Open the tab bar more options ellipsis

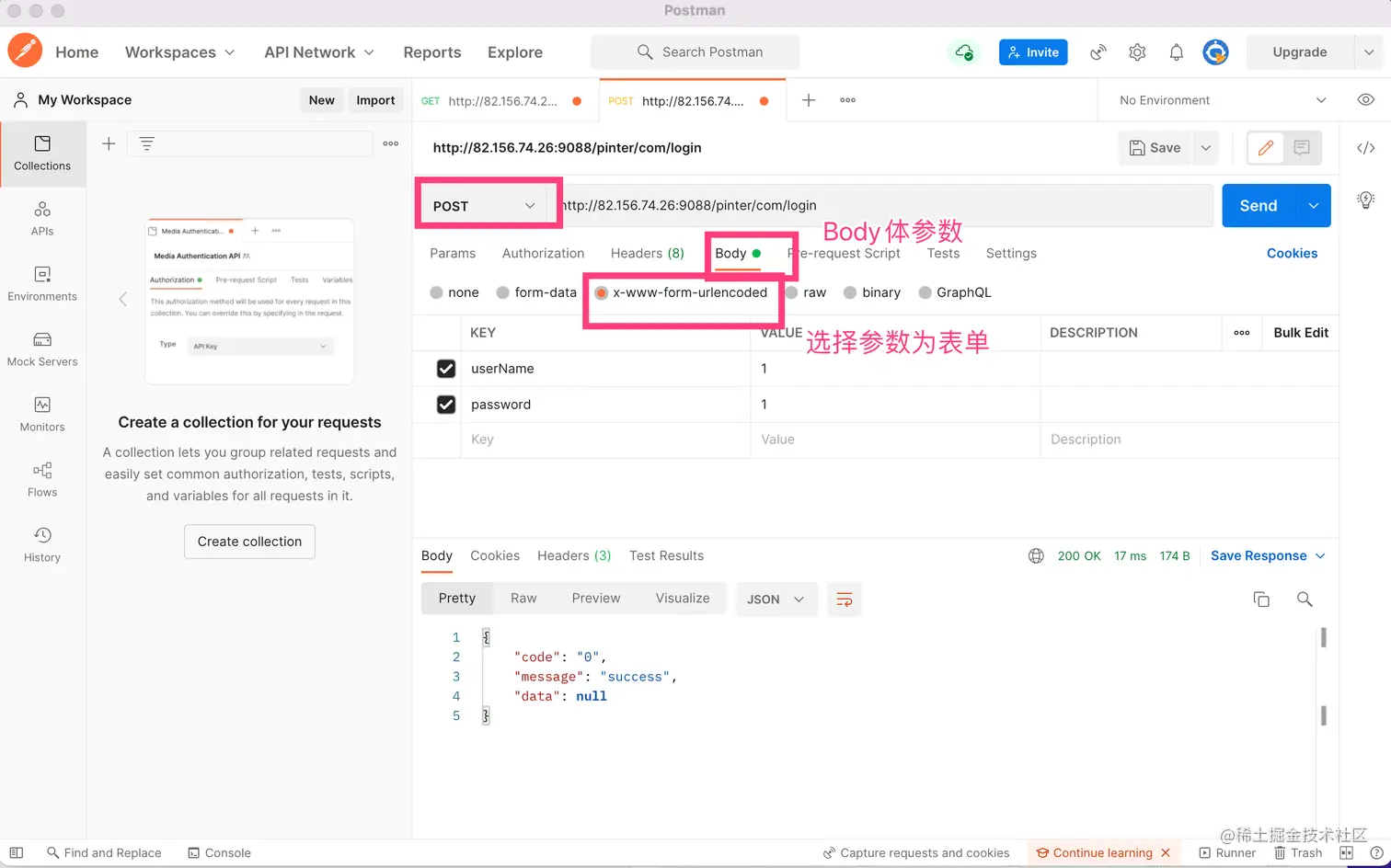point(848,100)
